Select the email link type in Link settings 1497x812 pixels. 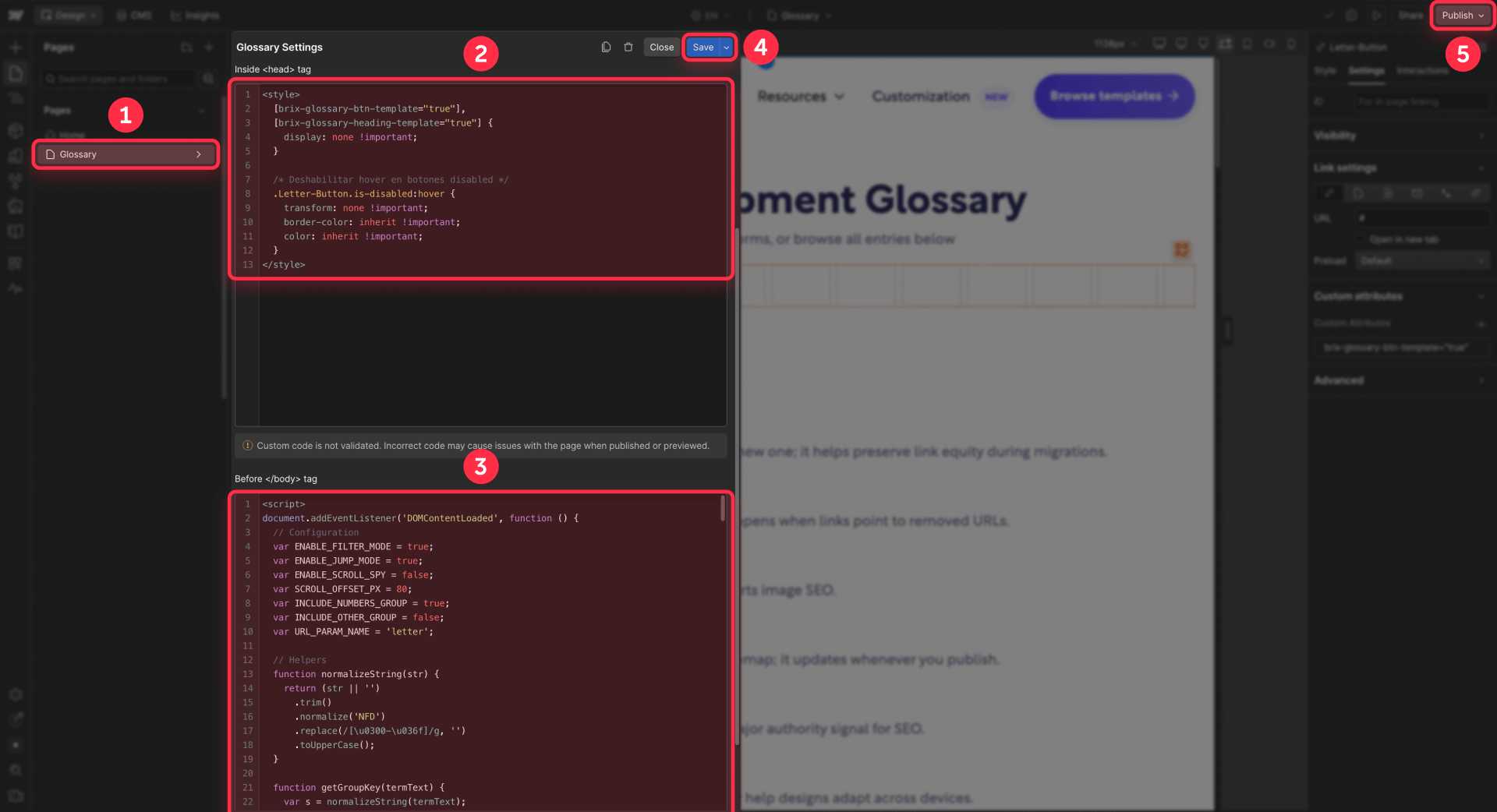pyautogui.click(x=1417, y=192)
